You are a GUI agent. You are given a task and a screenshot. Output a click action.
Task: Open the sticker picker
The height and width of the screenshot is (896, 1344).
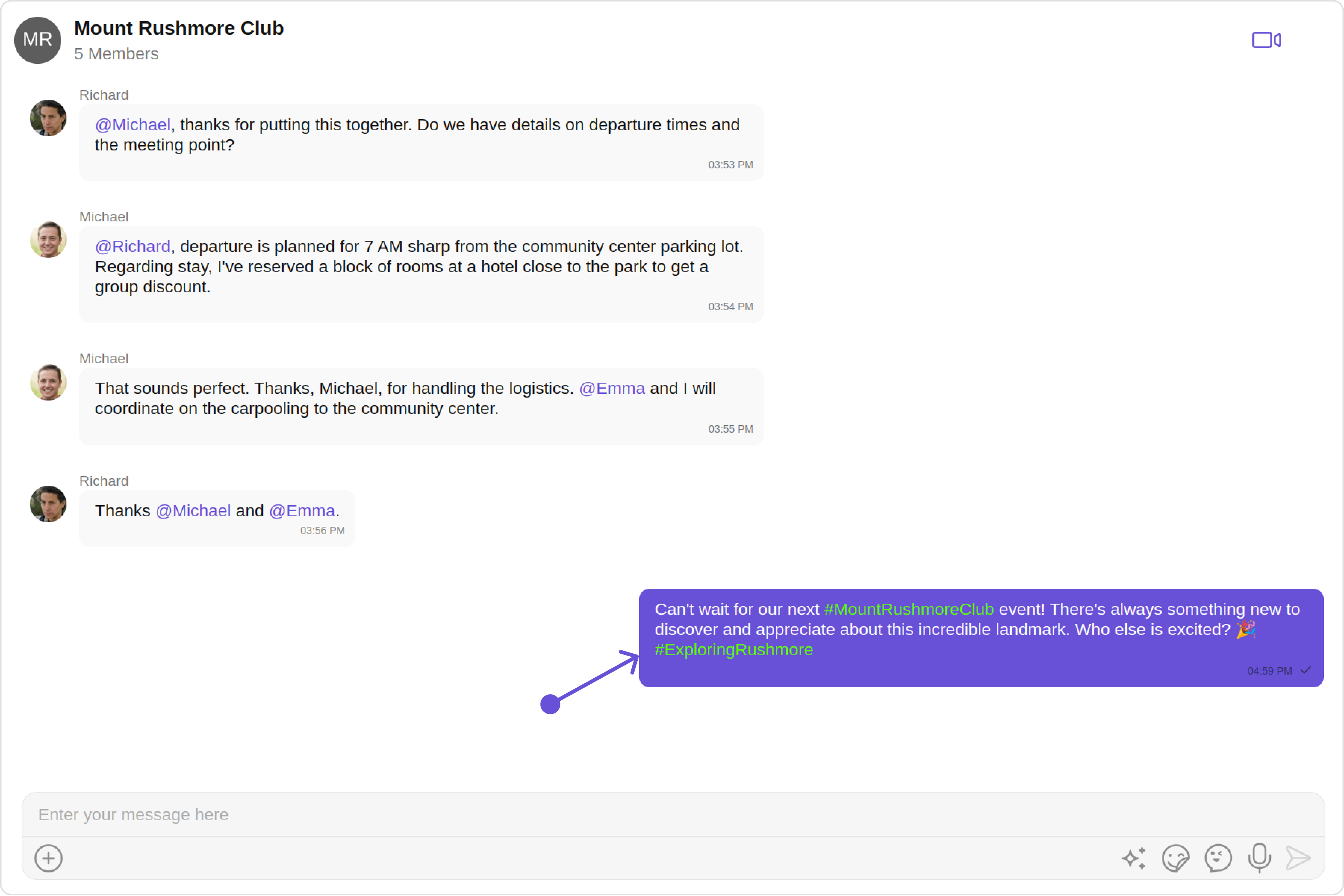click(x=1175, y=858)
